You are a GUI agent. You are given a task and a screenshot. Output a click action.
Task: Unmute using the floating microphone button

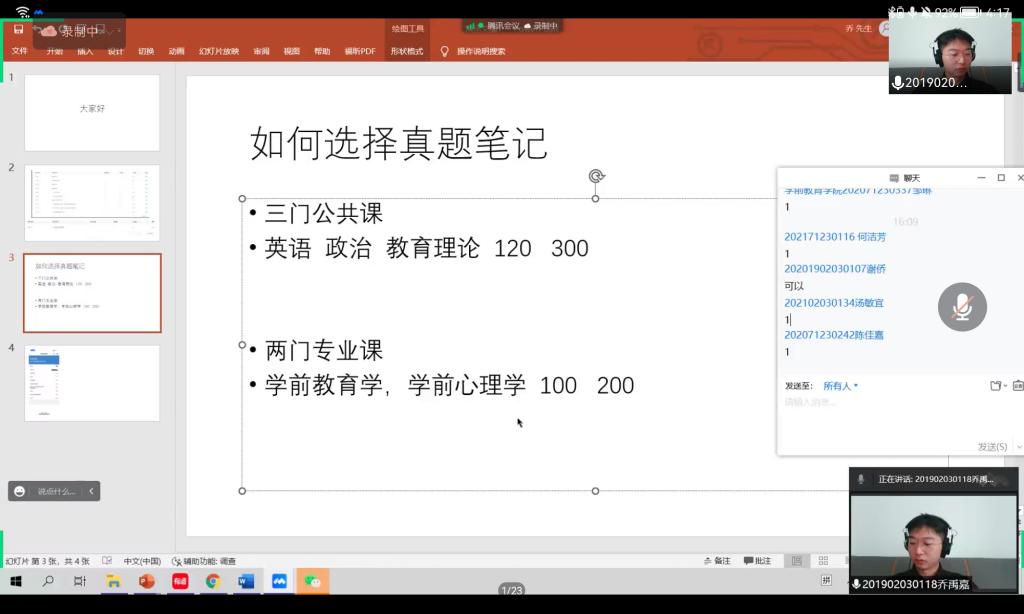[962, 307]
